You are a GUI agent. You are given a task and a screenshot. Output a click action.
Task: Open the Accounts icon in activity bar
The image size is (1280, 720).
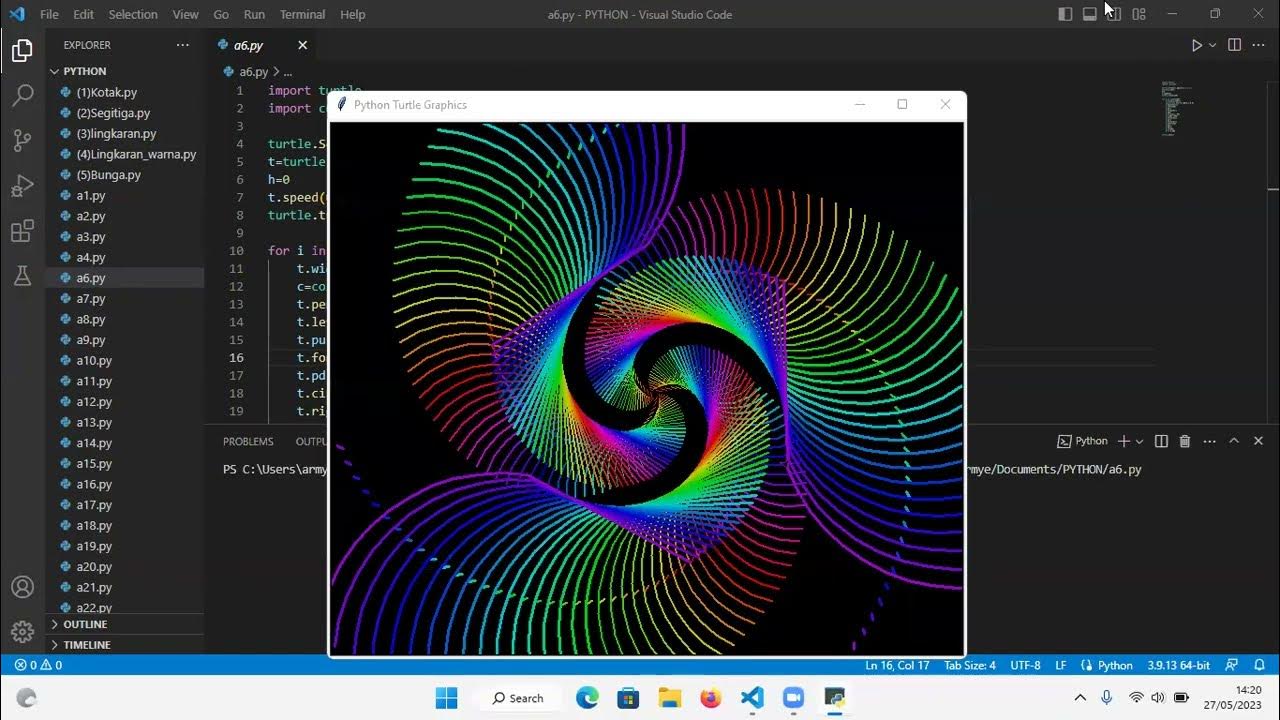(22, 587)
